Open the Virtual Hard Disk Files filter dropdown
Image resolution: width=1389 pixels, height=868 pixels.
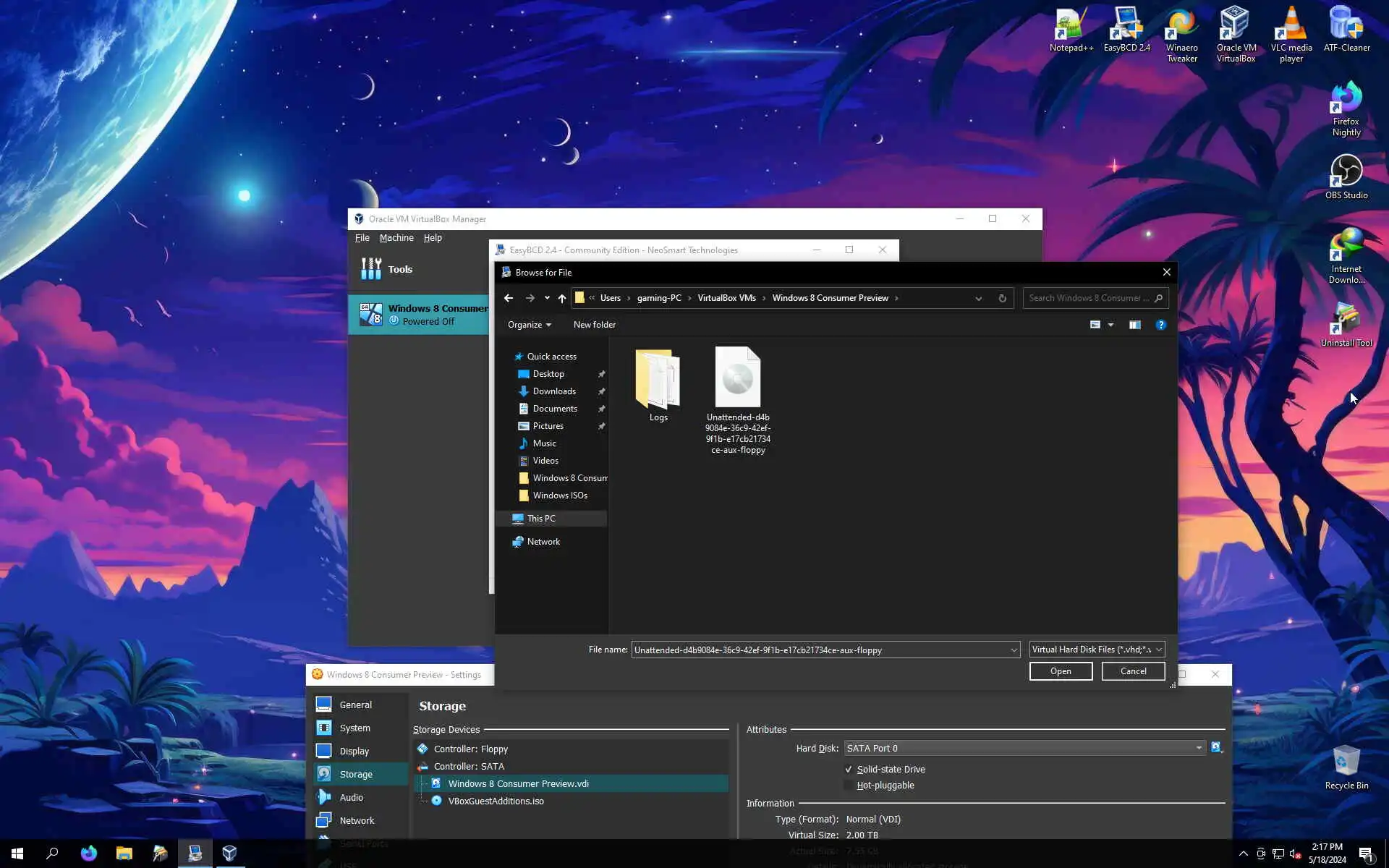(x=1096, y=650)
